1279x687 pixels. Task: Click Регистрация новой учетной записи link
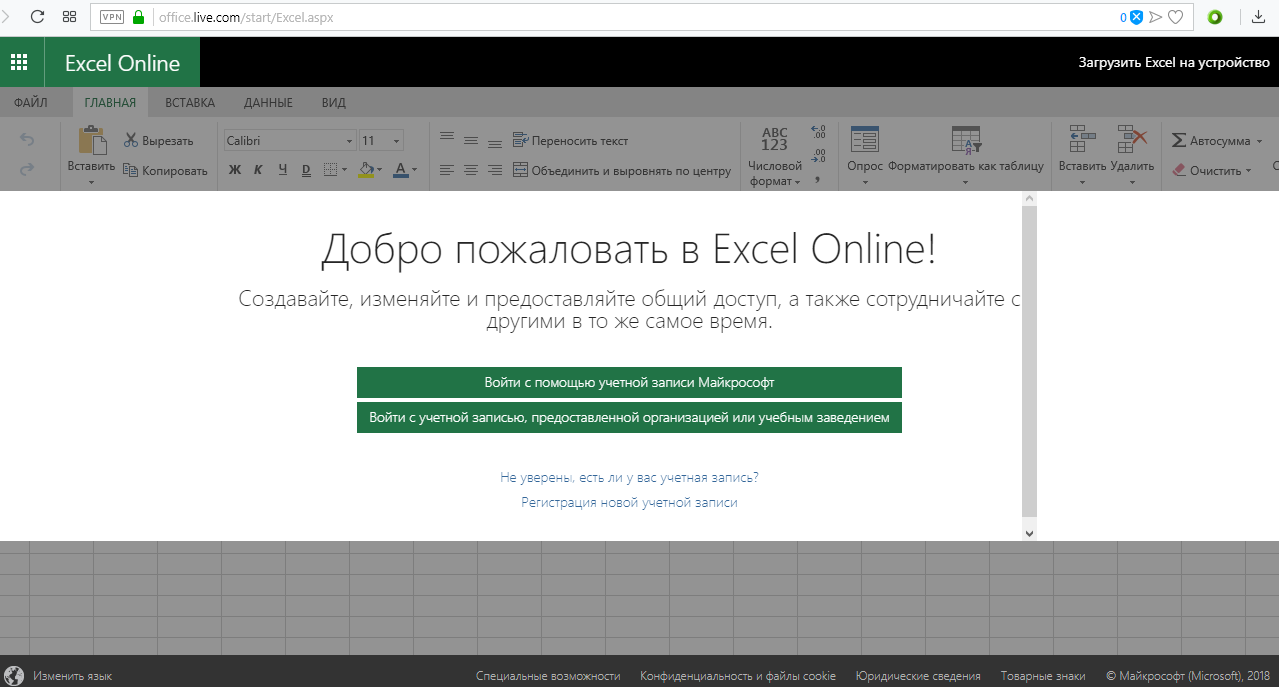(x=629, y=503)
